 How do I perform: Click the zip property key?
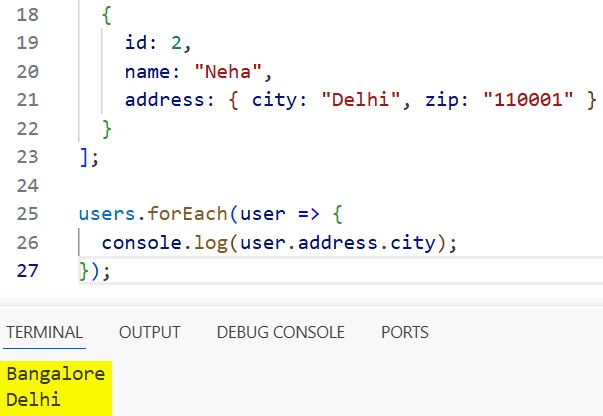(x=442, y=101)
